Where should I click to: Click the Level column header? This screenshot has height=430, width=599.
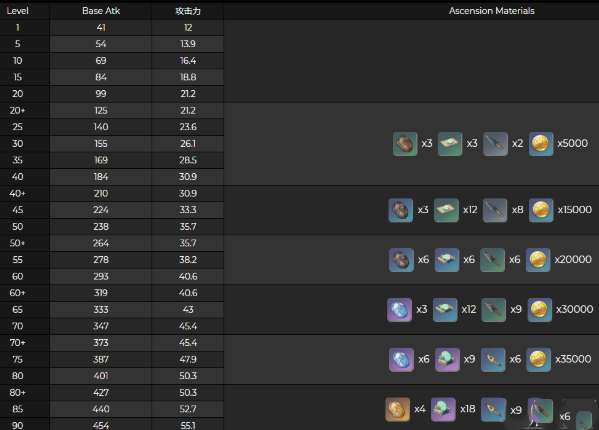pyautogui.click(x=18, y=11)
